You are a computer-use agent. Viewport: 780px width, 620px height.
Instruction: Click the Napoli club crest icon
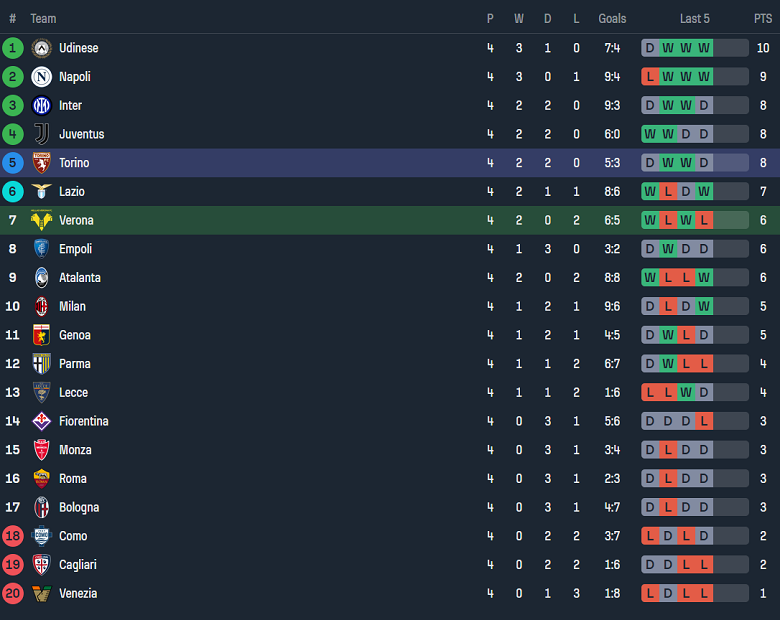pos(41,77)
